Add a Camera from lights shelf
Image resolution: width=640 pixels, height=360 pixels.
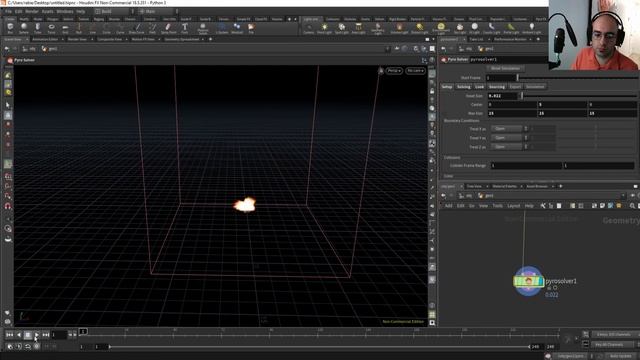coord(309,28)
